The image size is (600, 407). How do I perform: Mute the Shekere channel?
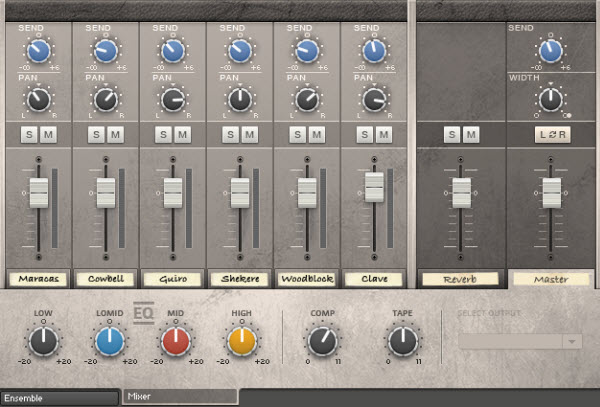(x=249, y=135)
